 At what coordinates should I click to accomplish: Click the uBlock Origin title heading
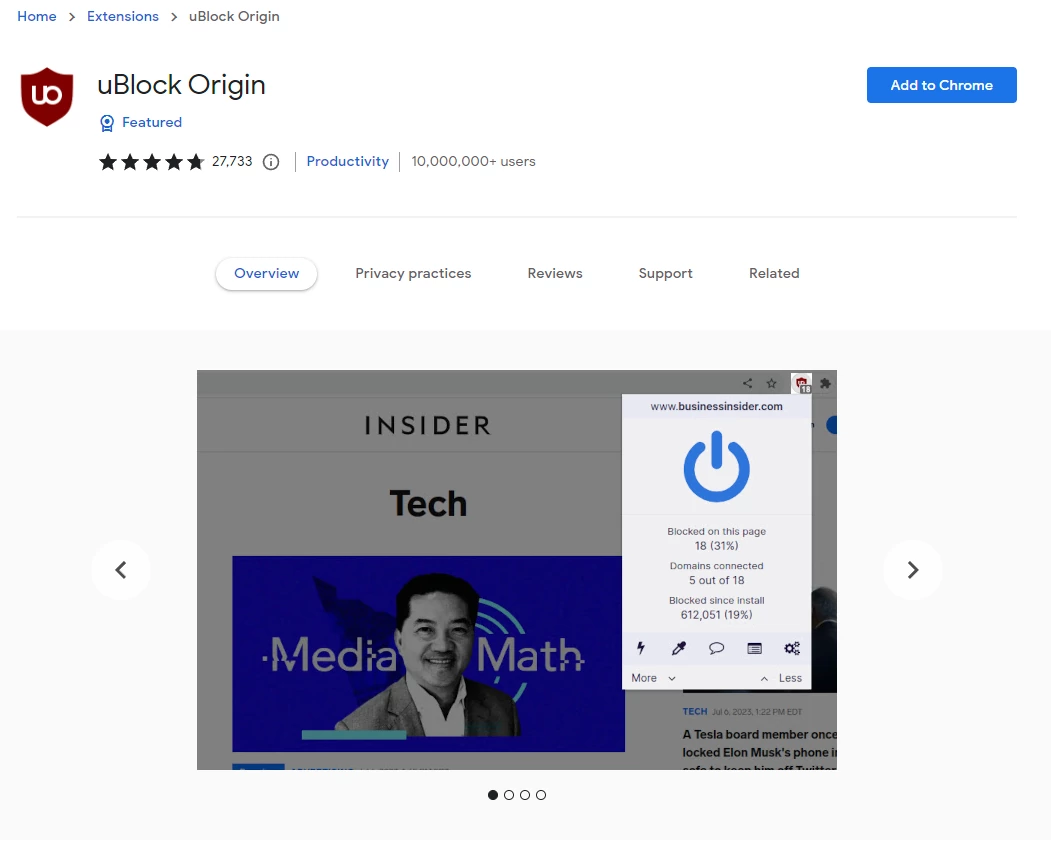click(181, 85)
